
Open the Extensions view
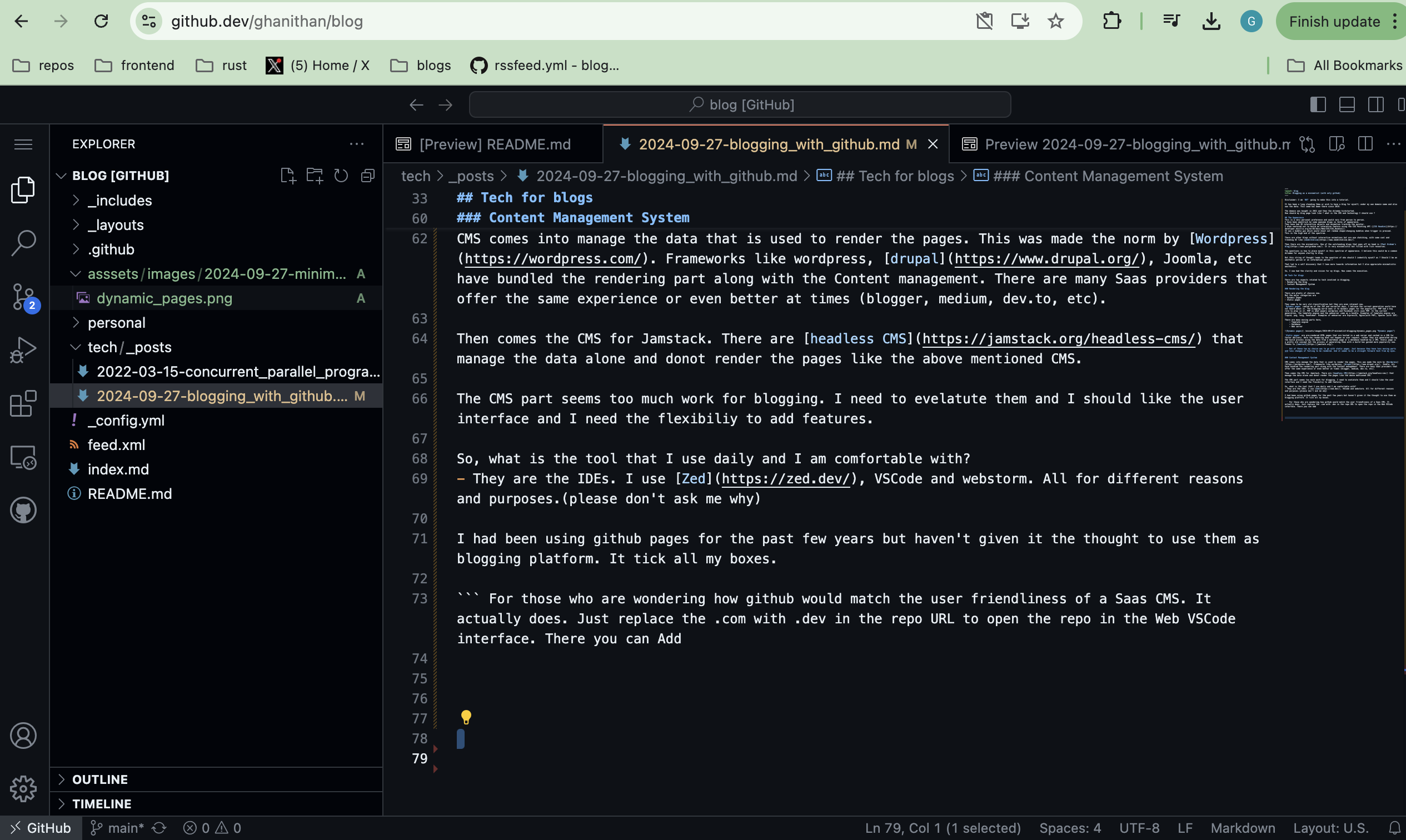pos(23,403)
